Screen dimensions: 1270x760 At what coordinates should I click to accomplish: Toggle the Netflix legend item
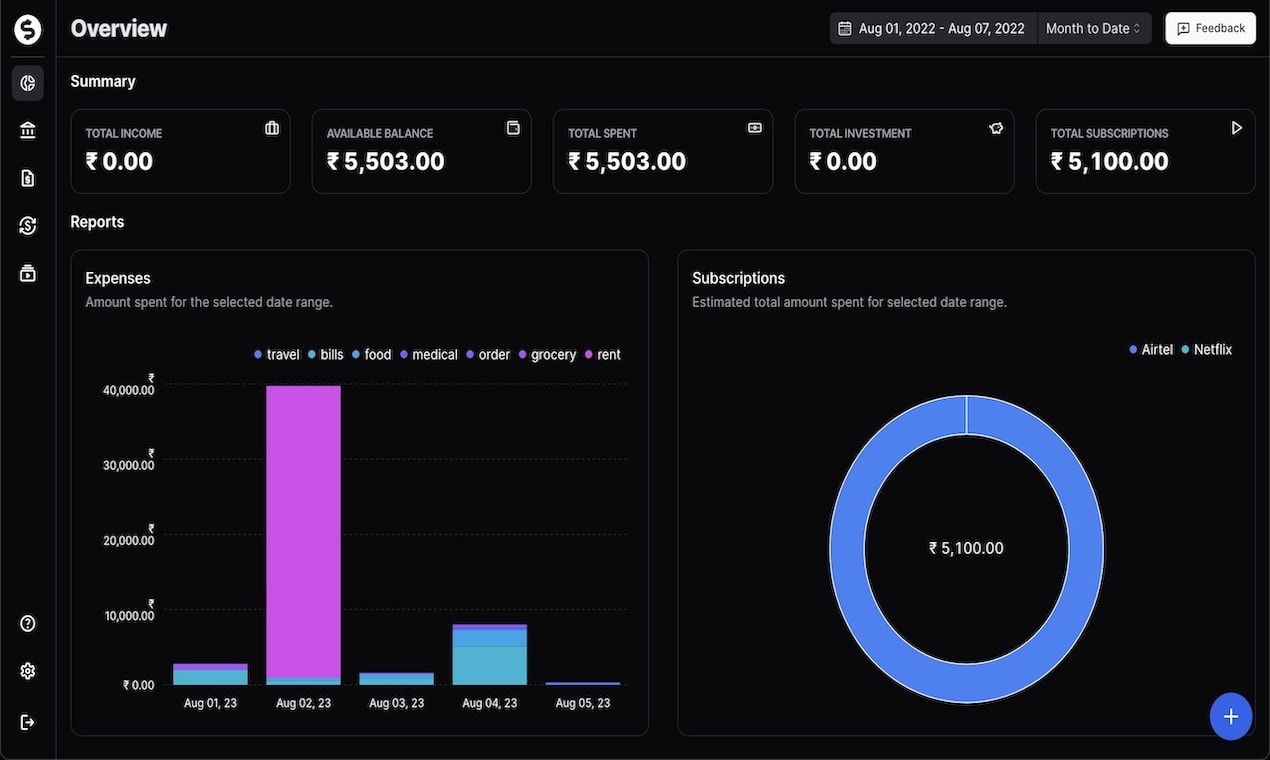tap(1207, 350)
